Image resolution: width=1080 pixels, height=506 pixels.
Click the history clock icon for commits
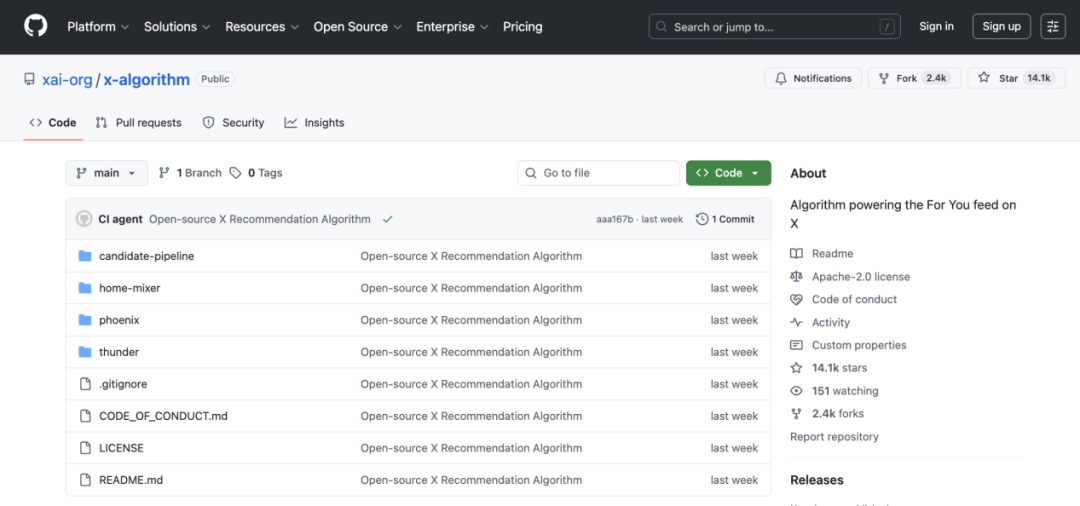(702, 219)
